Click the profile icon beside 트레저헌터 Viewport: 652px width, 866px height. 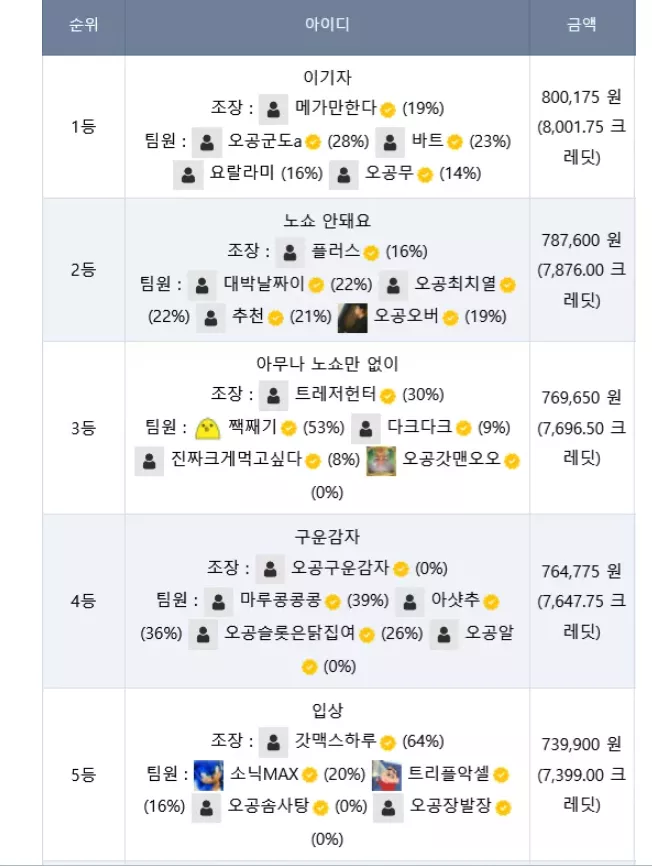273,395
